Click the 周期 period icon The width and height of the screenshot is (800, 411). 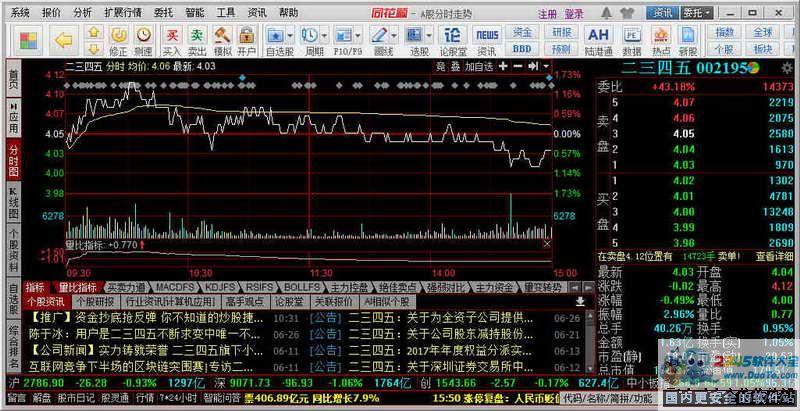click(x=310, y=41)
